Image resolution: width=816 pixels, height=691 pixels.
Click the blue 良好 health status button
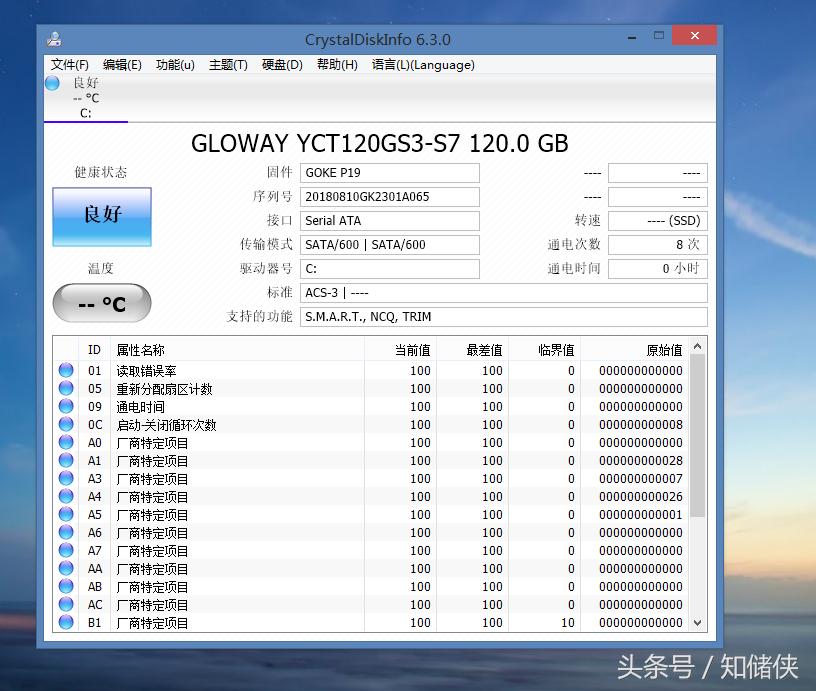pos(100,217)
